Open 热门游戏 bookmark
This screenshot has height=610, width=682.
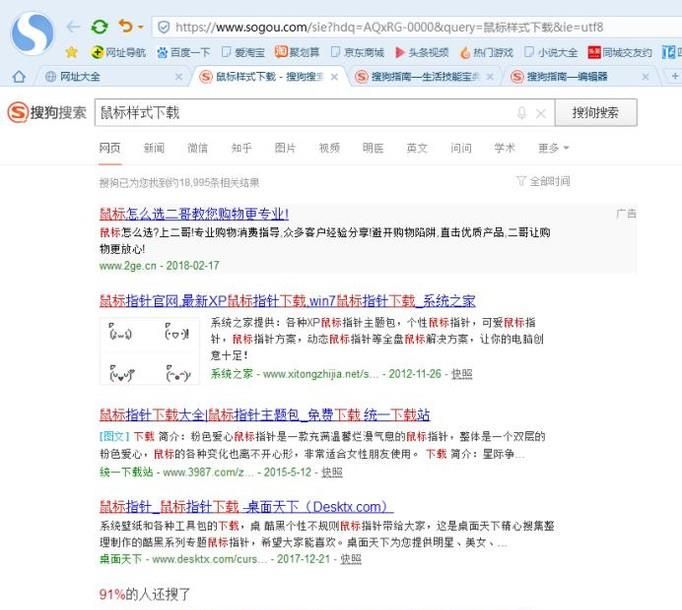pos(487,53)
